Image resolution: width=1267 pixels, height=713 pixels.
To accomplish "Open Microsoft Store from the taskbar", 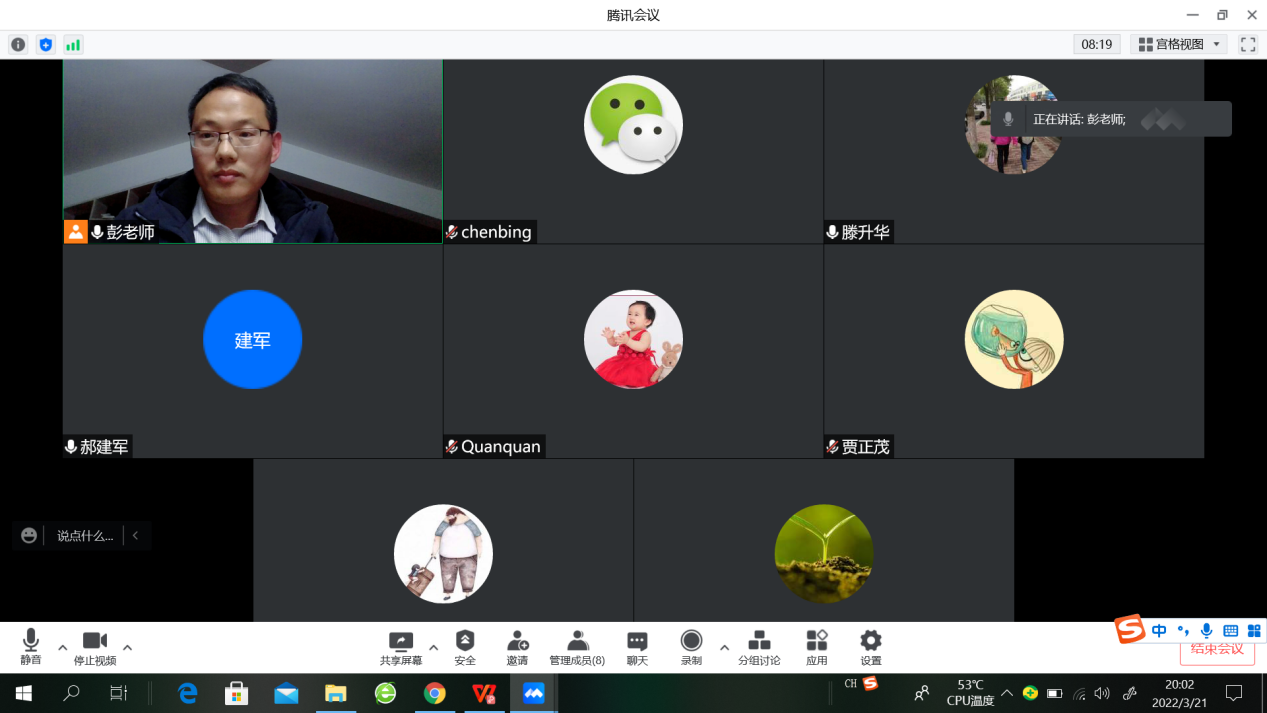I will (x=236, y=693).
